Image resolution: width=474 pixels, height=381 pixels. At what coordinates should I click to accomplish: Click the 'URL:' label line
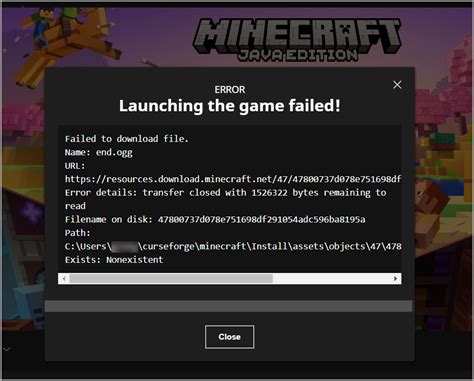[75, 166]
